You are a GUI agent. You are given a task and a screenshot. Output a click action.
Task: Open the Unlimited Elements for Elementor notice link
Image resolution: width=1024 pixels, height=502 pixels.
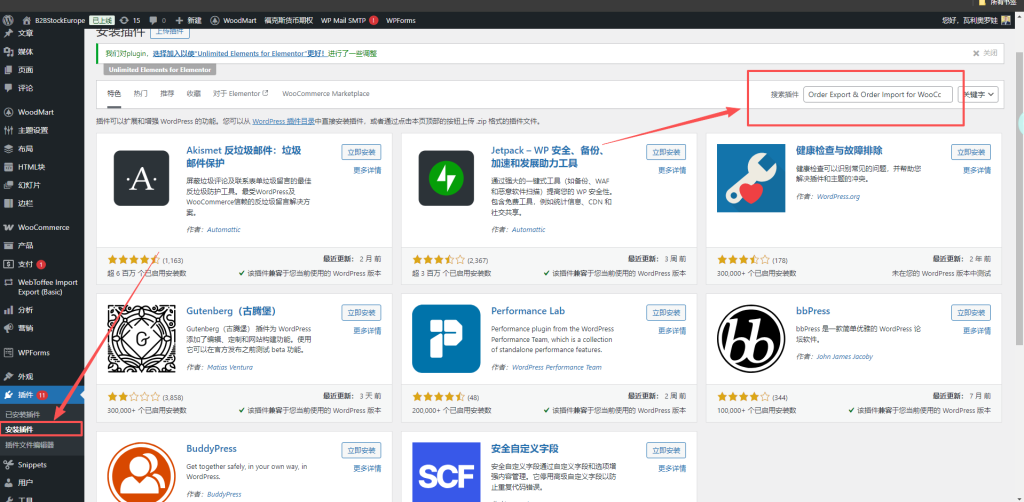[240, 54]
